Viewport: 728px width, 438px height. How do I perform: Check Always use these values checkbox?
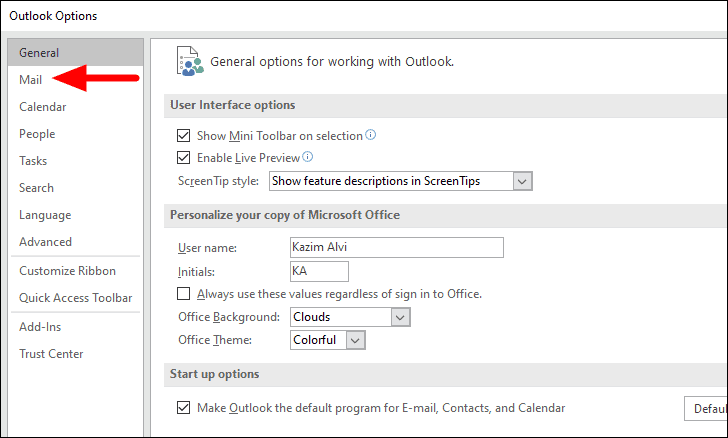pos(183,294)
